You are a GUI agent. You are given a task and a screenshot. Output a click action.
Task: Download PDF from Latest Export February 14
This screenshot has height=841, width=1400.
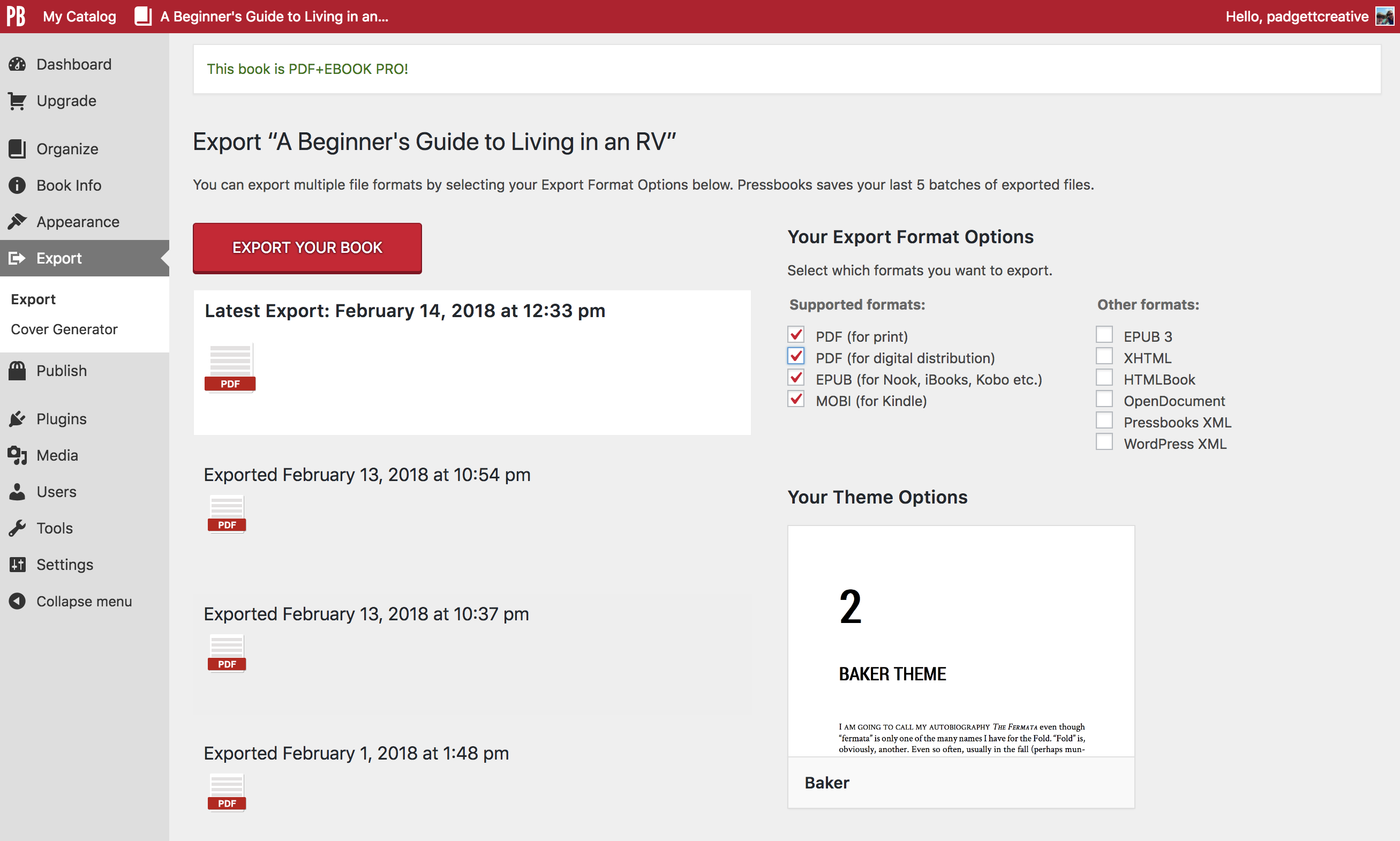230,367
